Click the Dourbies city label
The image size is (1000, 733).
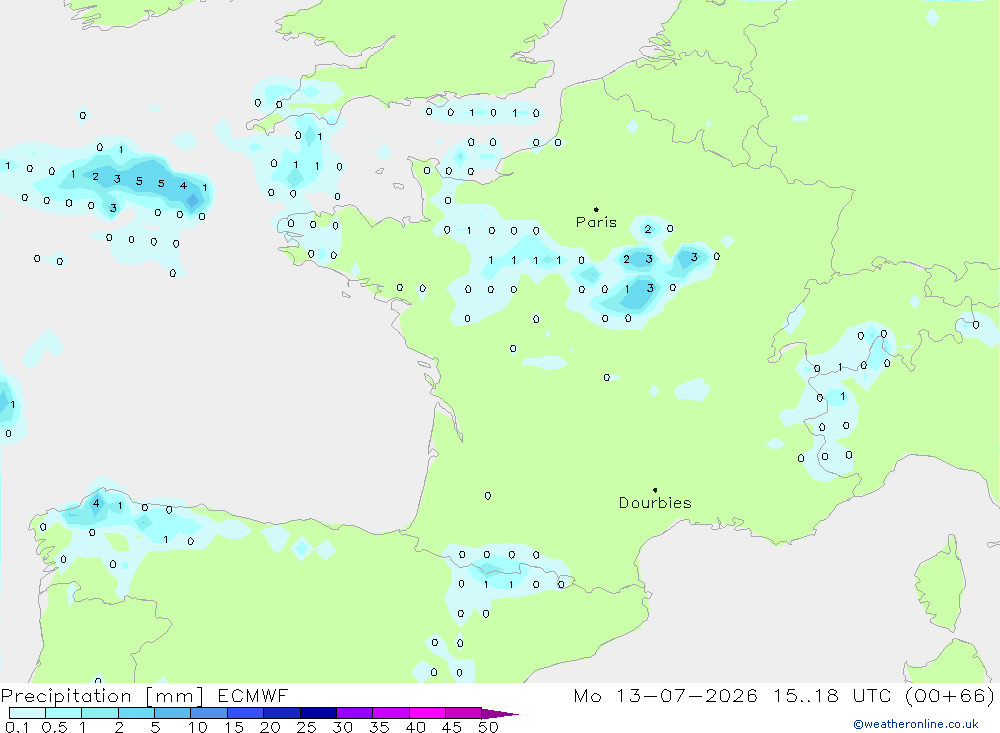pos(655,503)
